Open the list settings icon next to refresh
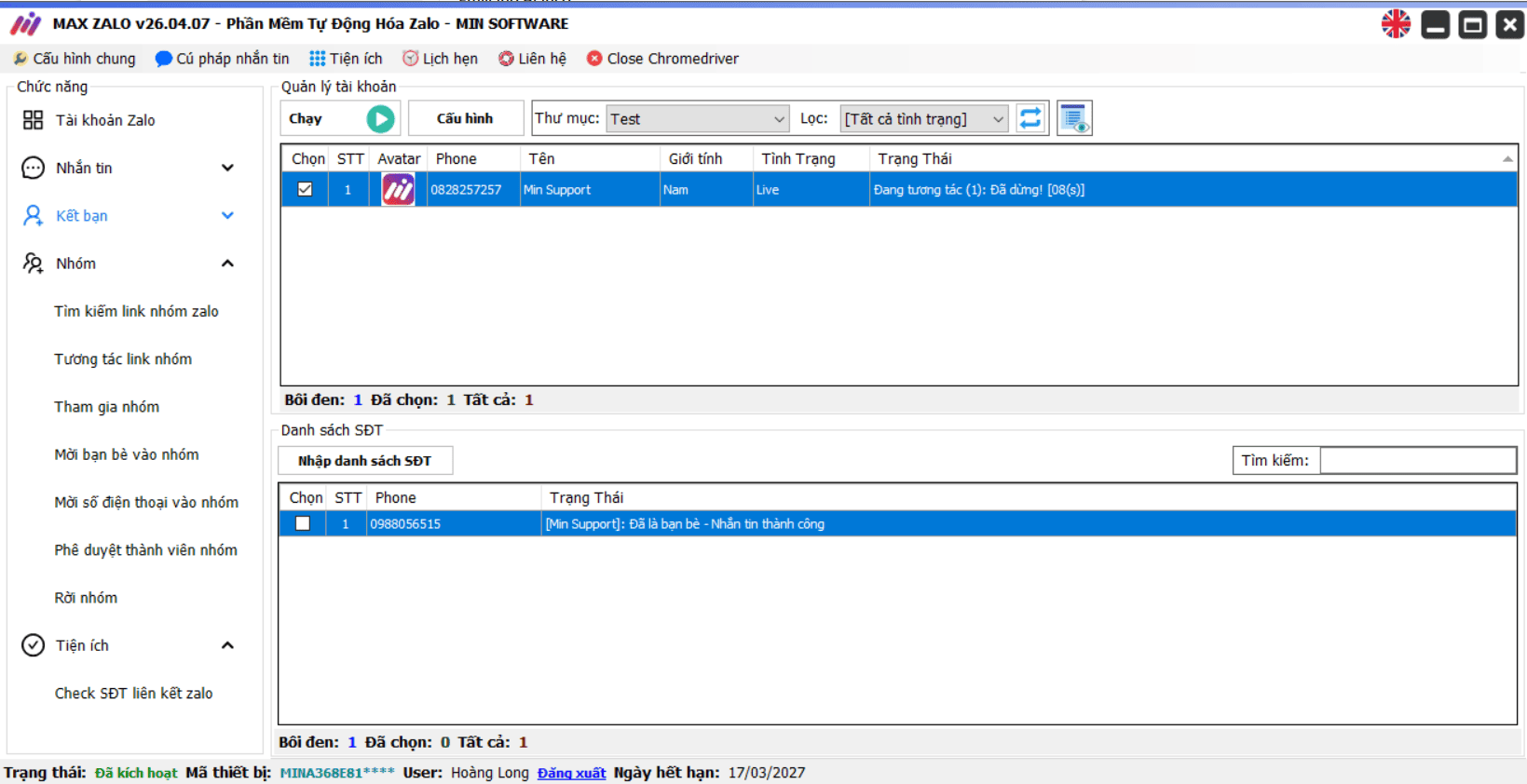Viewport: 1527px width, 784px height. (x=1074, y=118)
